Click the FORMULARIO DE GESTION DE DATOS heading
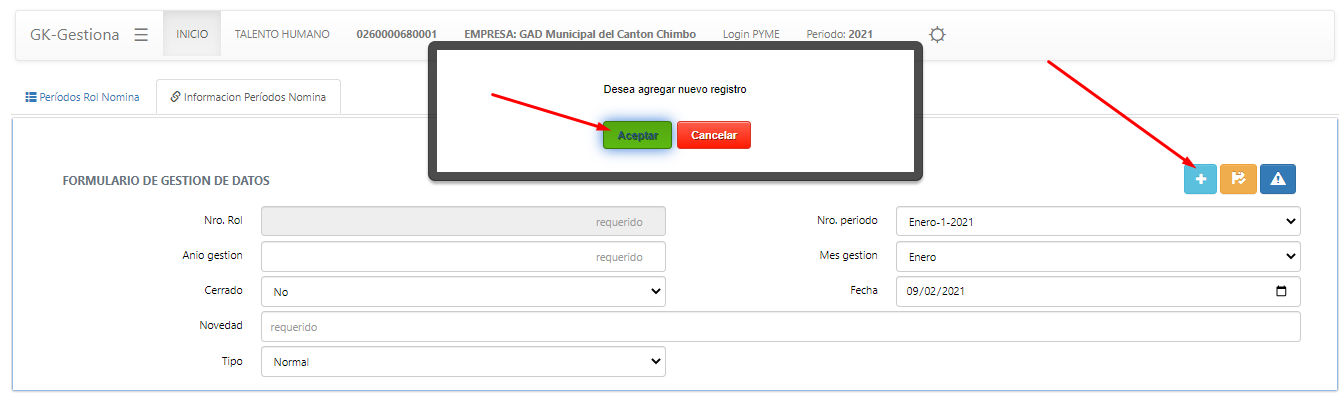 pyautogui.click(x=166, y=181)
